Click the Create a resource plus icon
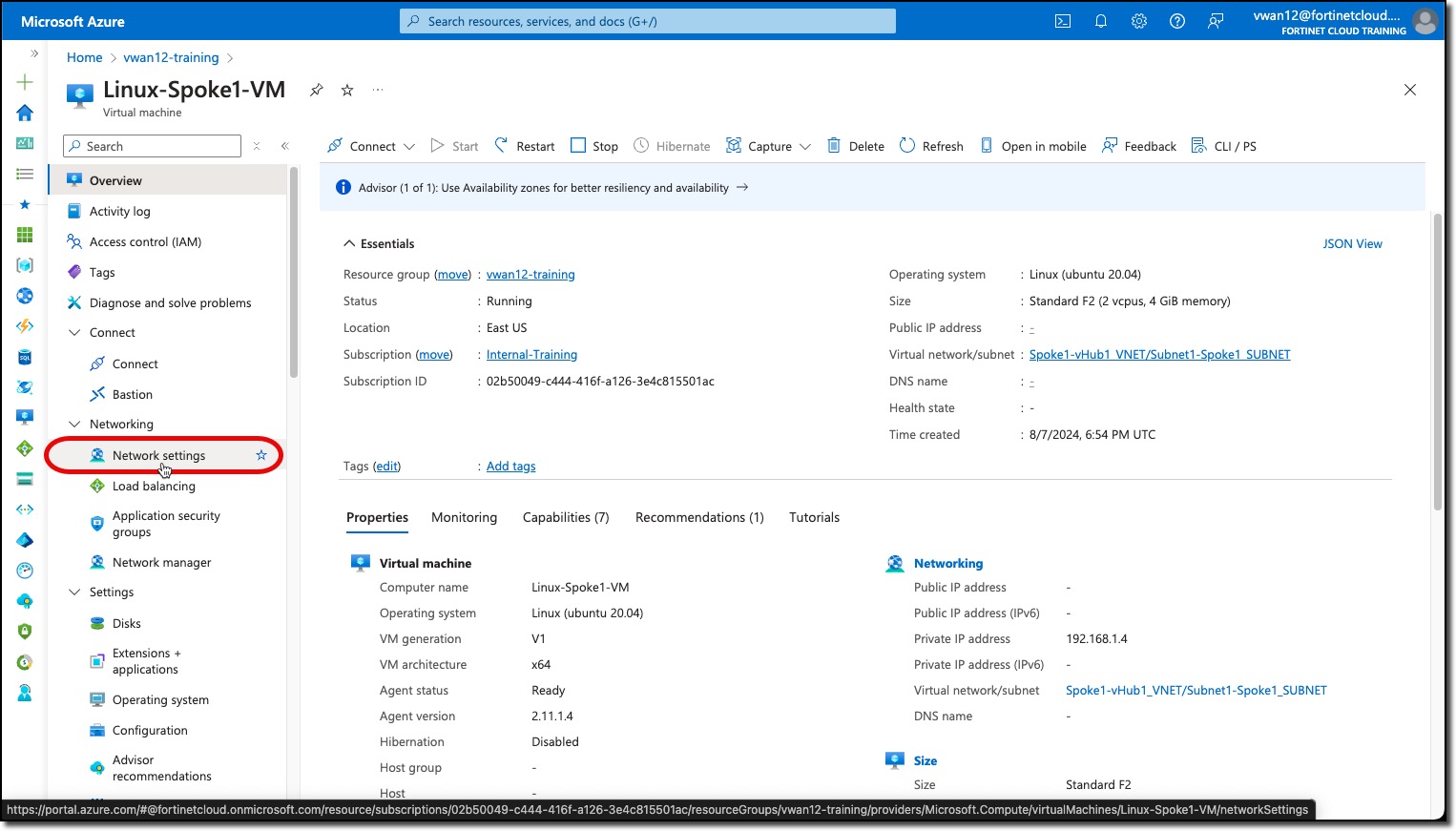 coord(25,82)
